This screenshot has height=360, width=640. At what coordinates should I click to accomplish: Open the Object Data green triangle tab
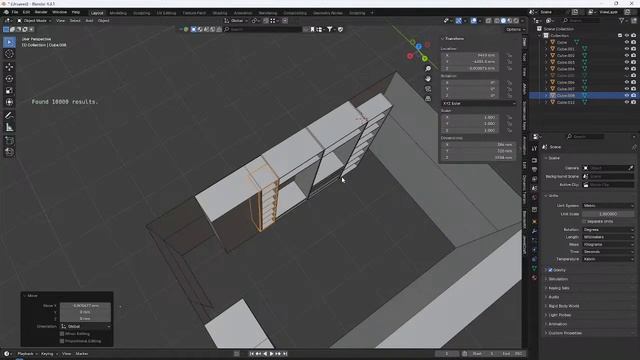coord(534,268)
